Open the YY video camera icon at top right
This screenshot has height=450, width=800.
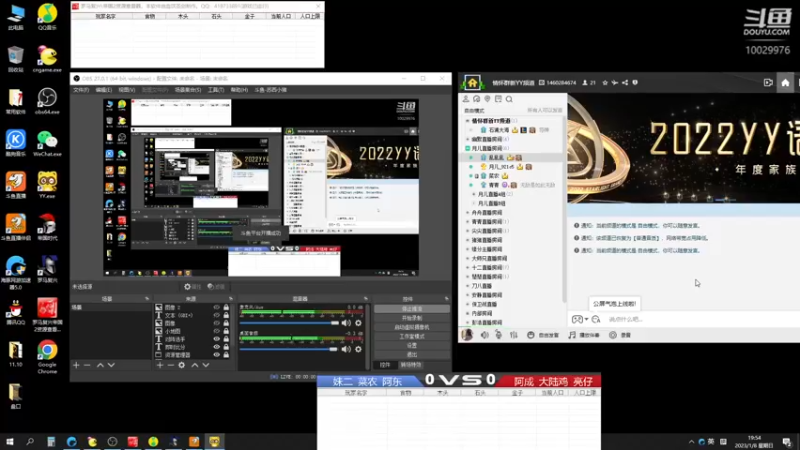pyautogui.click(x=768, y=83)
